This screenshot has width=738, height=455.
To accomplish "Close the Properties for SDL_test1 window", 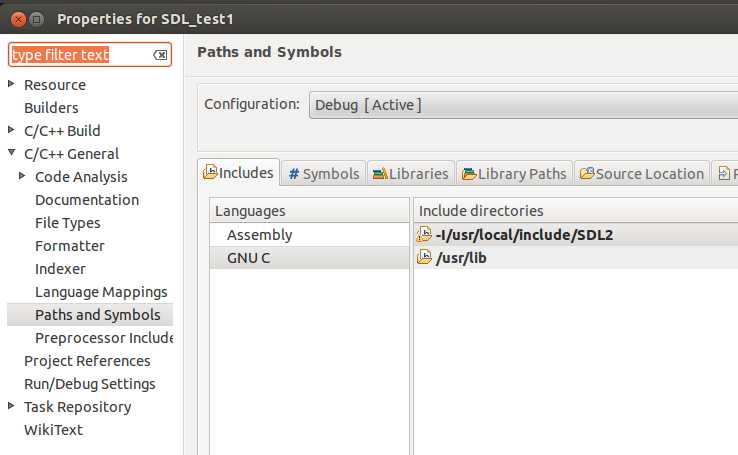I will pos(18,19).
